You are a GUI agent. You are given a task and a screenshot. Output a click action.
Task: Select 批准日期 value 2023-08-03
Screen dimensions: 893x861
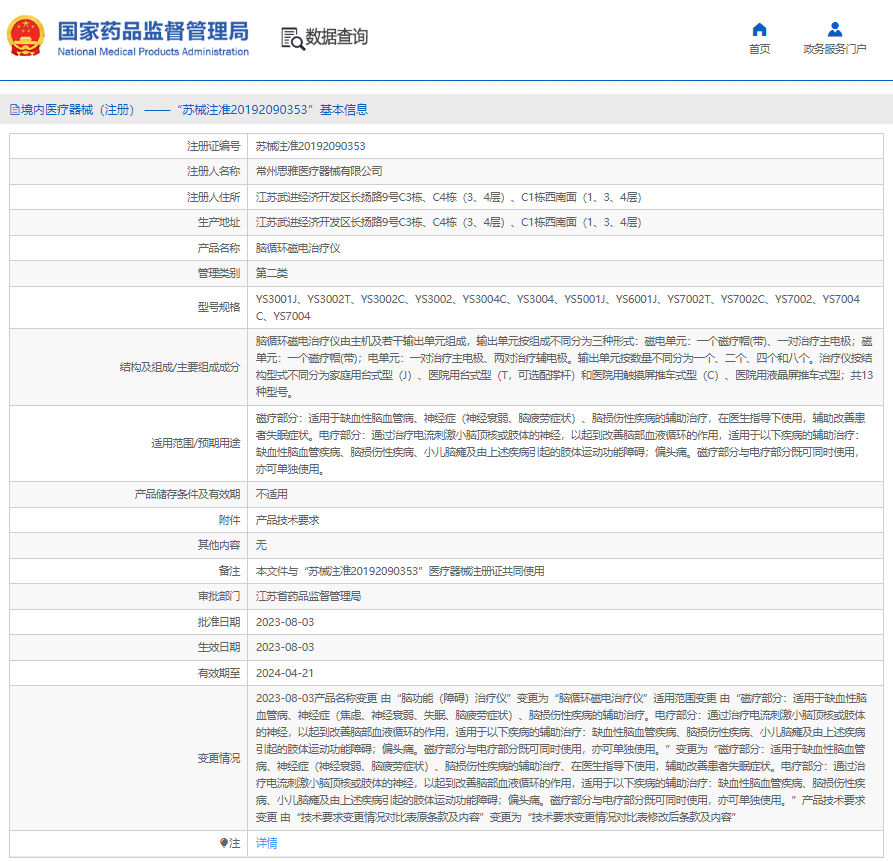point(285,622)
